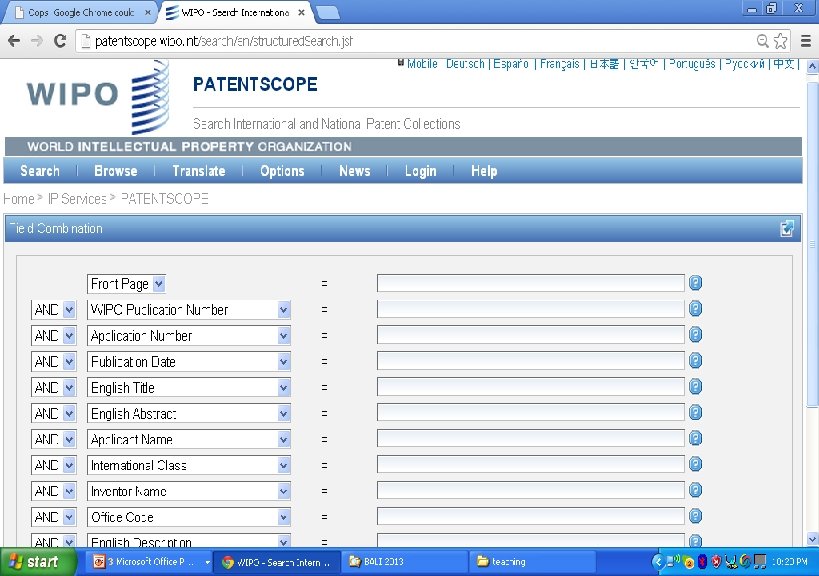Screen dimensions: 819x576
Task: Bookmark page with the star icon
Action: coord(780,41)
